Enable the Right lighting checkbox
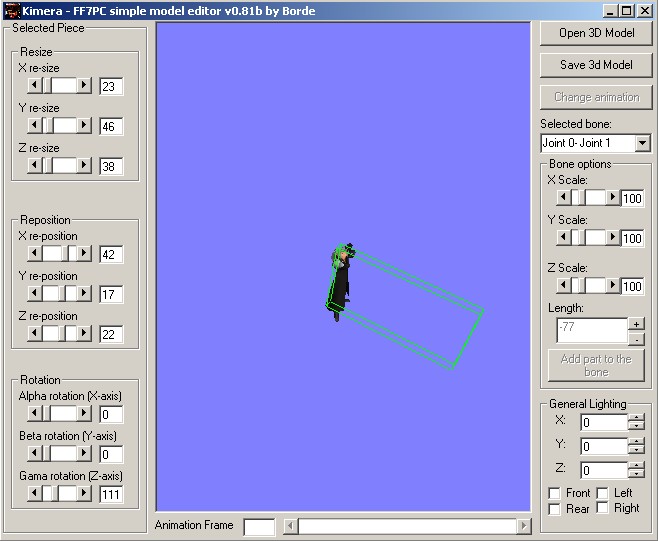 602,509
